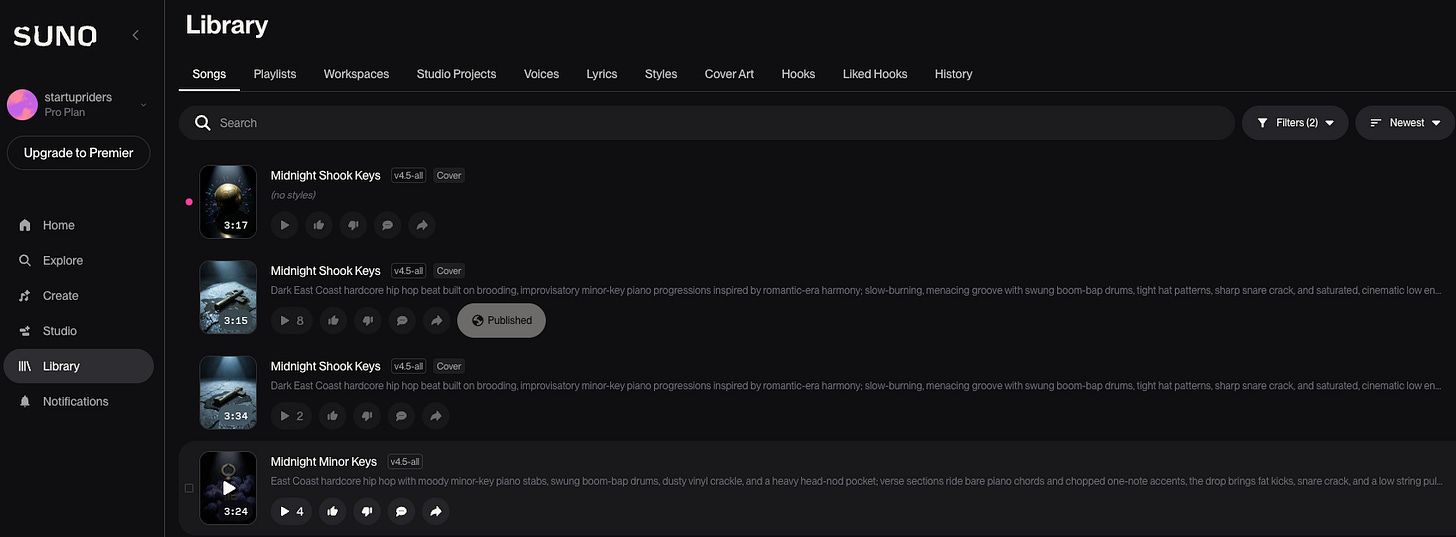Open the Filters (2) dropdown
1456x537 pixels.
1295,123
